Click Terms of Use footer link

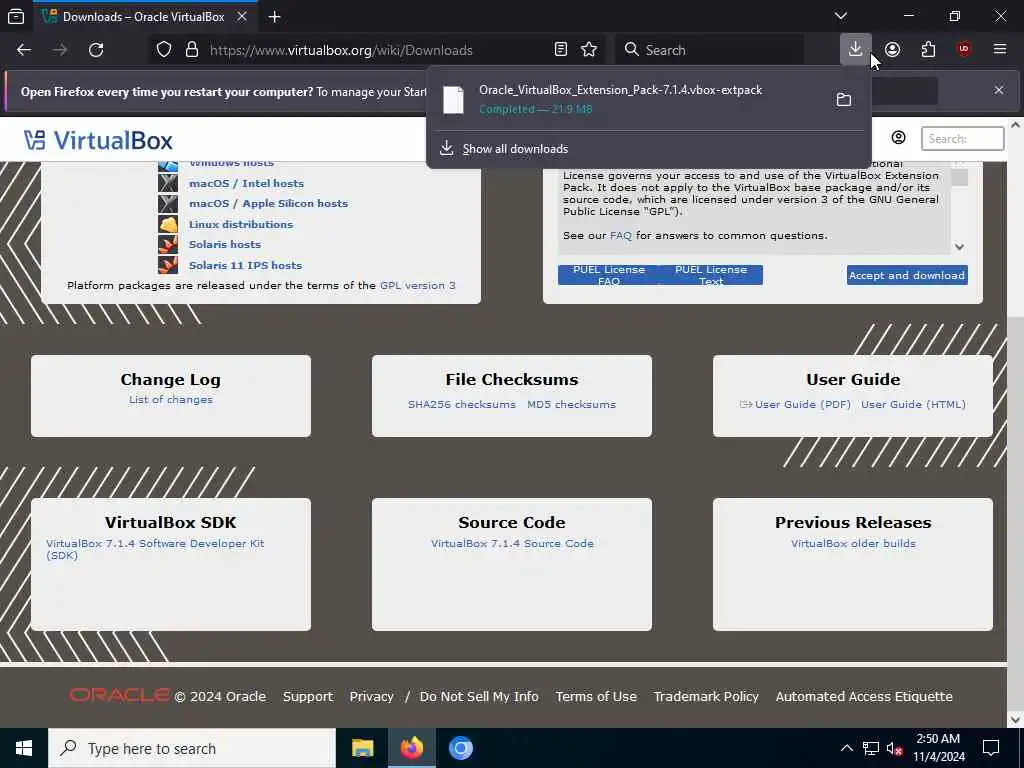click(596, 697)
